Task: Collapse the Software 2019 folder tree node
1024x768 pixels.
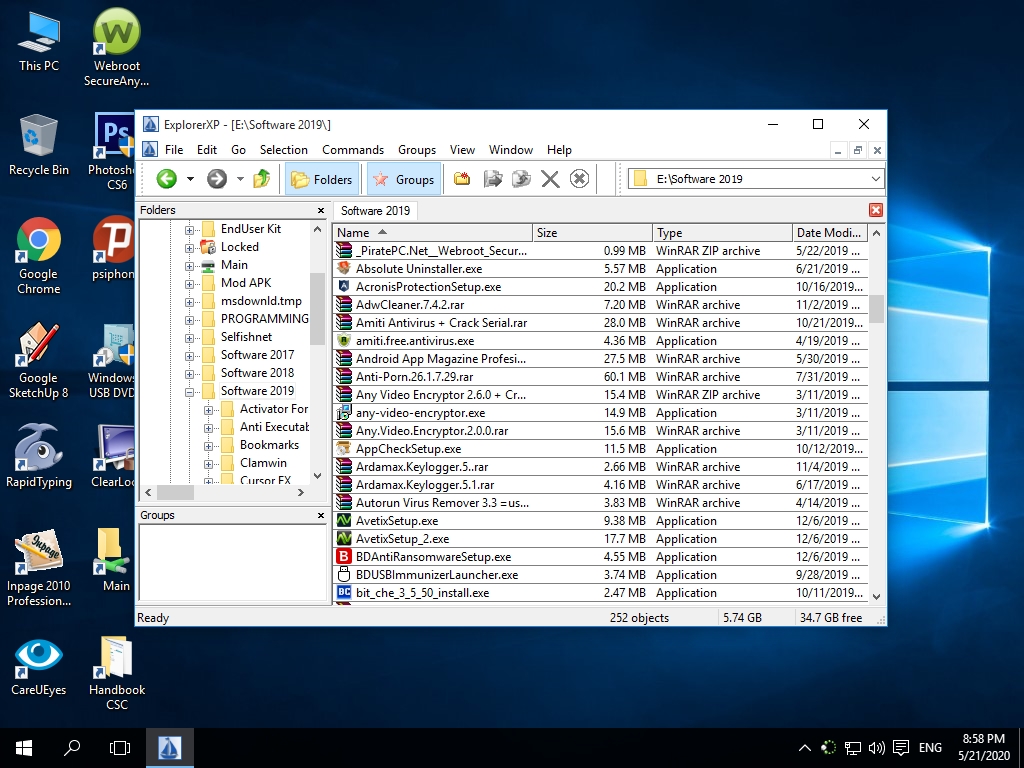Action: pos(190,390)
